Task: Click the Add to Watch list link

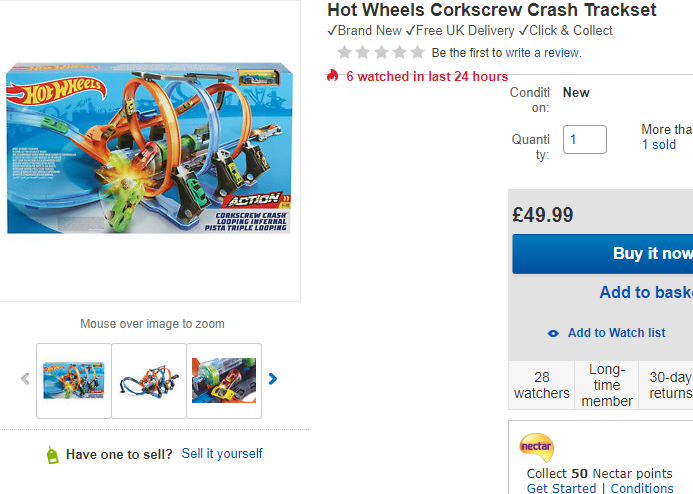Action: pos(616,333)
